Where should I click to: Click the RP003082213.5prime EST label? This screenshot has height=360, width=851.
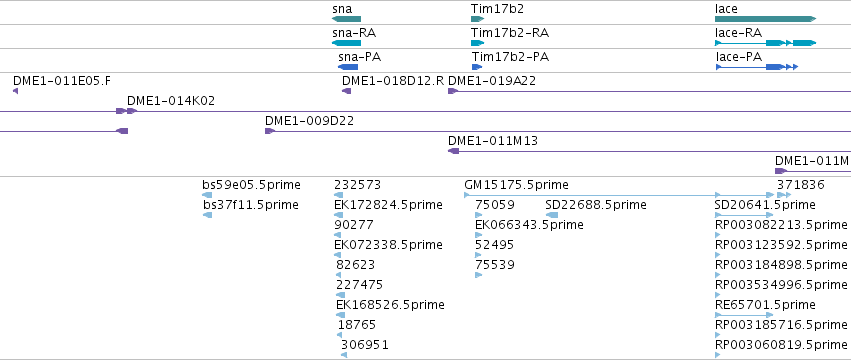[x=782, y=225]
